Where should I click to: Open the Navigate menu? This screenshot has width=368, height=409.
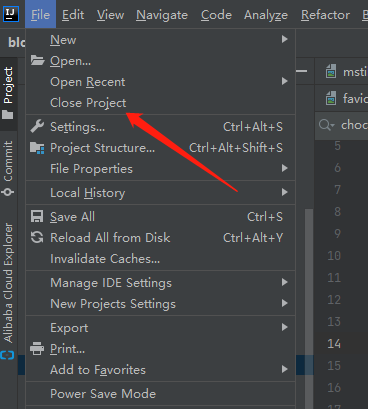coord(162,15)
